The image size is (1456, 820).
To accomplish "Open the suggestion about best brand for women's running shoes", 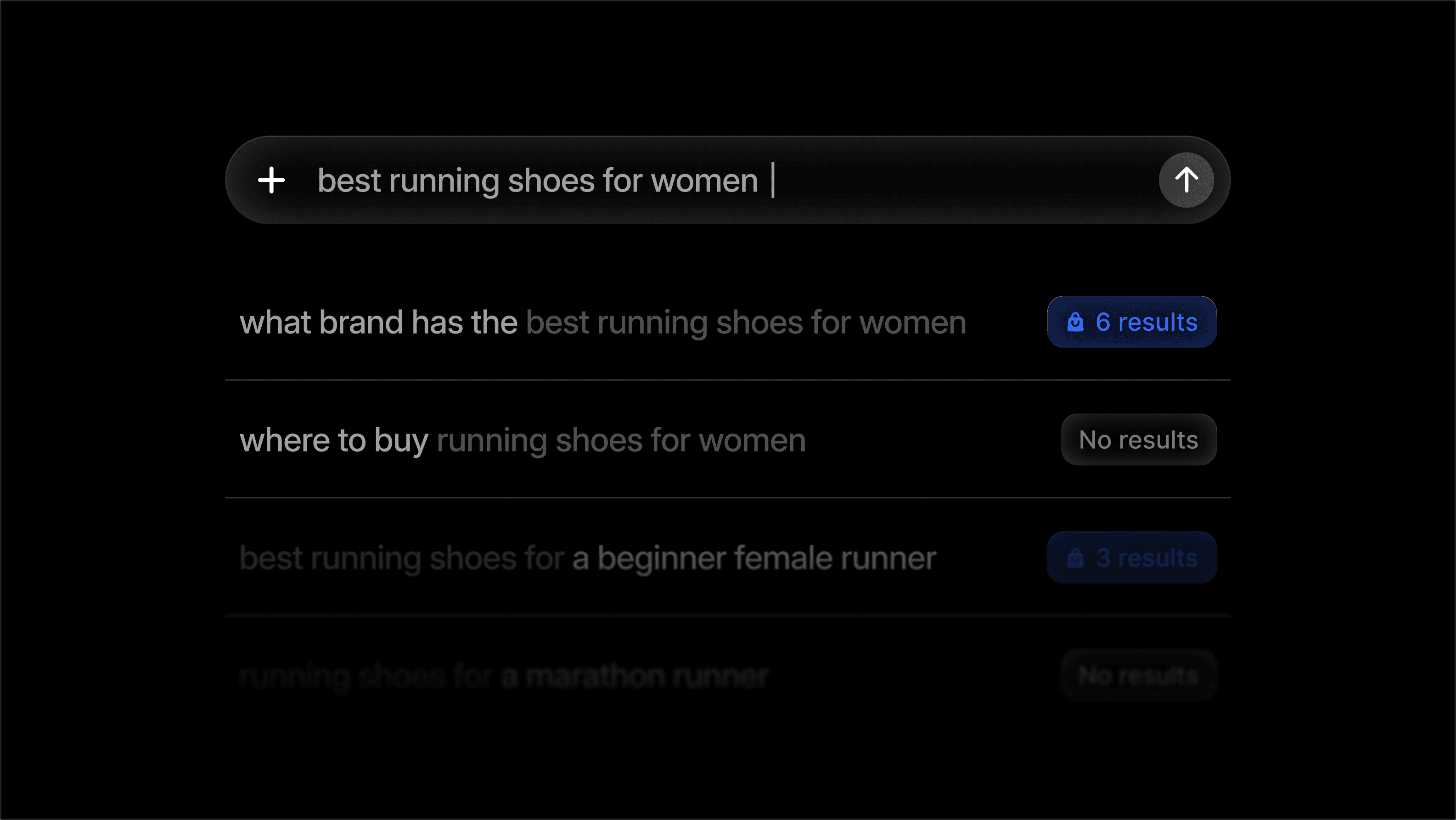I will 602,322.
